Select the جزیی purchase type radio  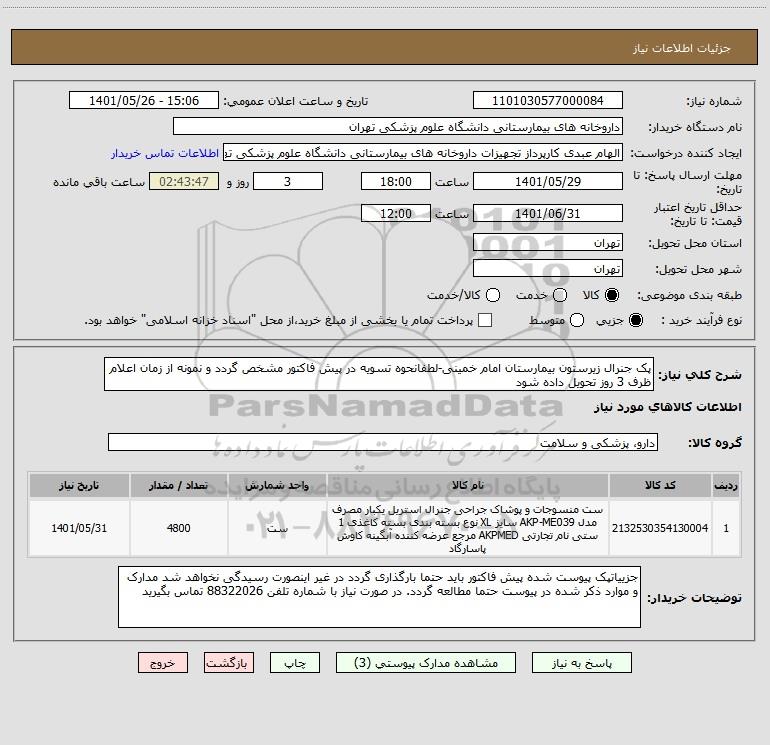click(x=635, y=320)
